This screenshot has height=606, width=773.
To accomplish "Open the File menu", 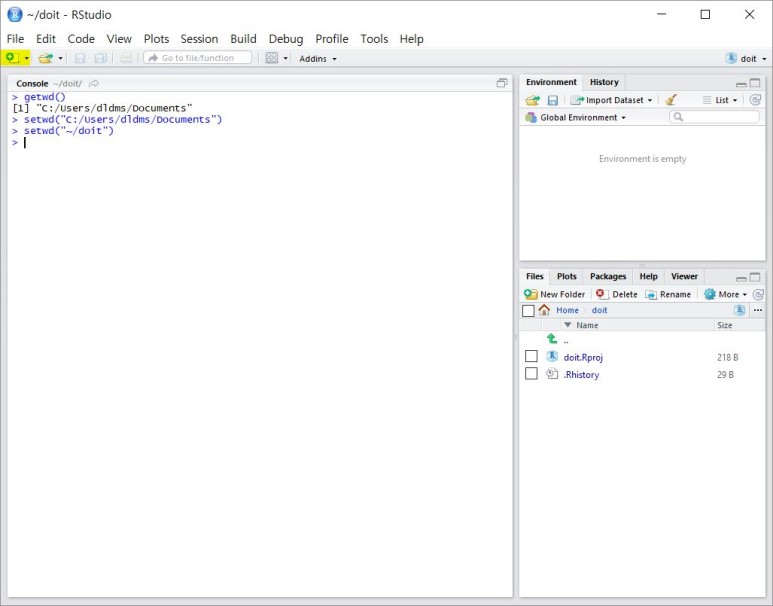I will click(x=15, y=39).
